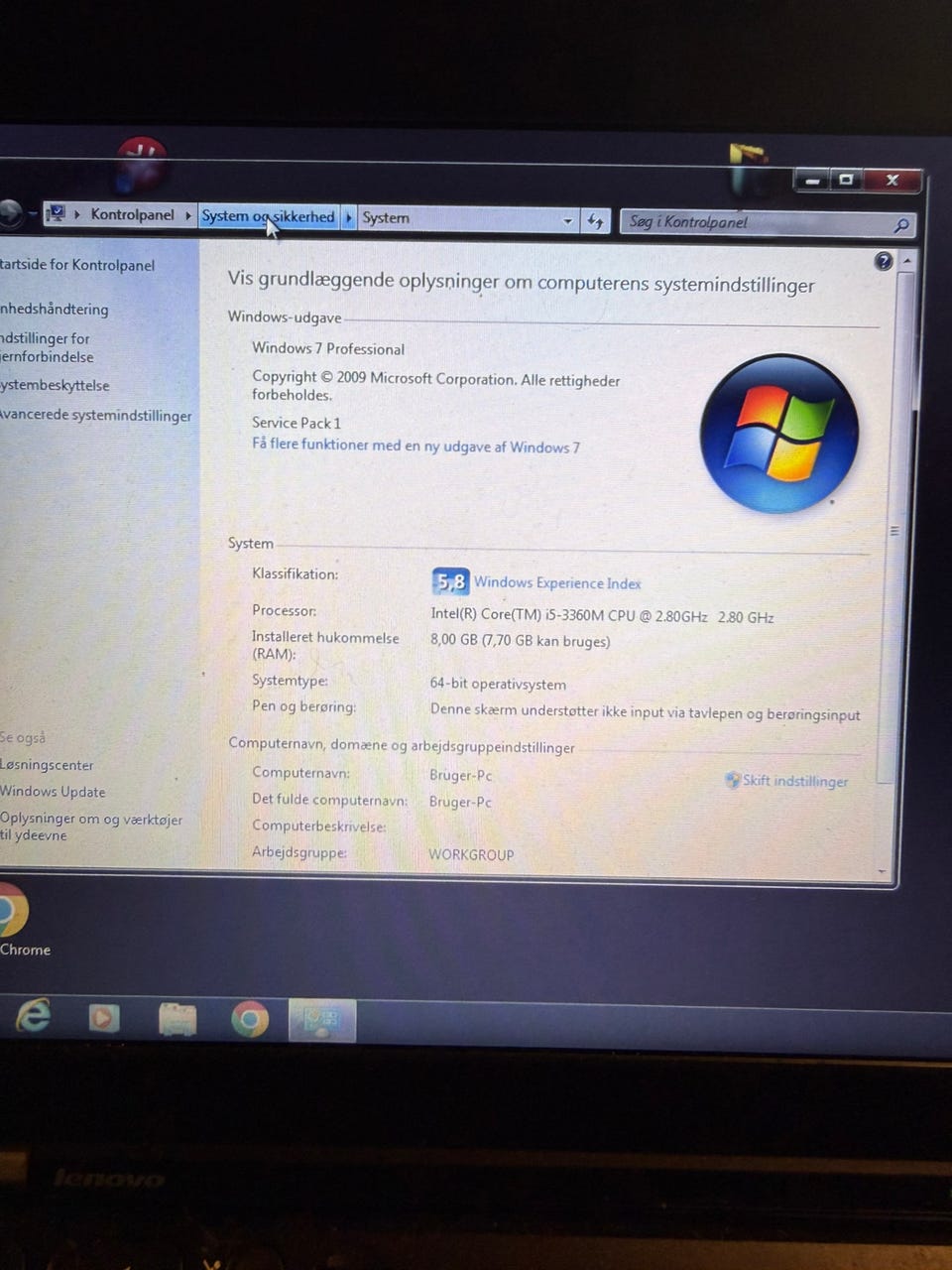Open Enhedshåndtering in the sidebar
952x1270 pixels.
point(54,310)
